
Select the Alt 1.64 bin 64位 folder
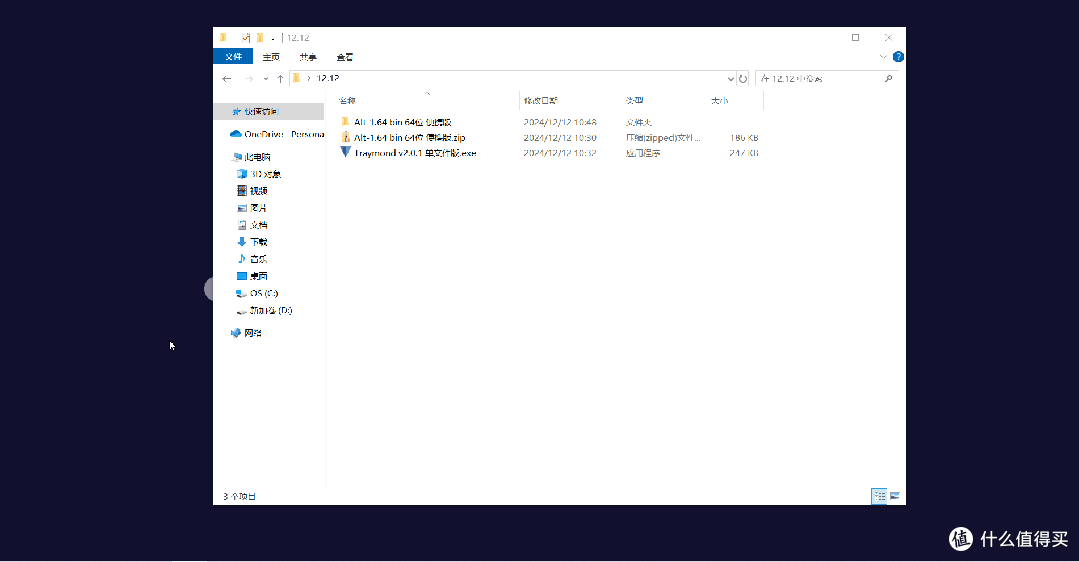(403, 122)
